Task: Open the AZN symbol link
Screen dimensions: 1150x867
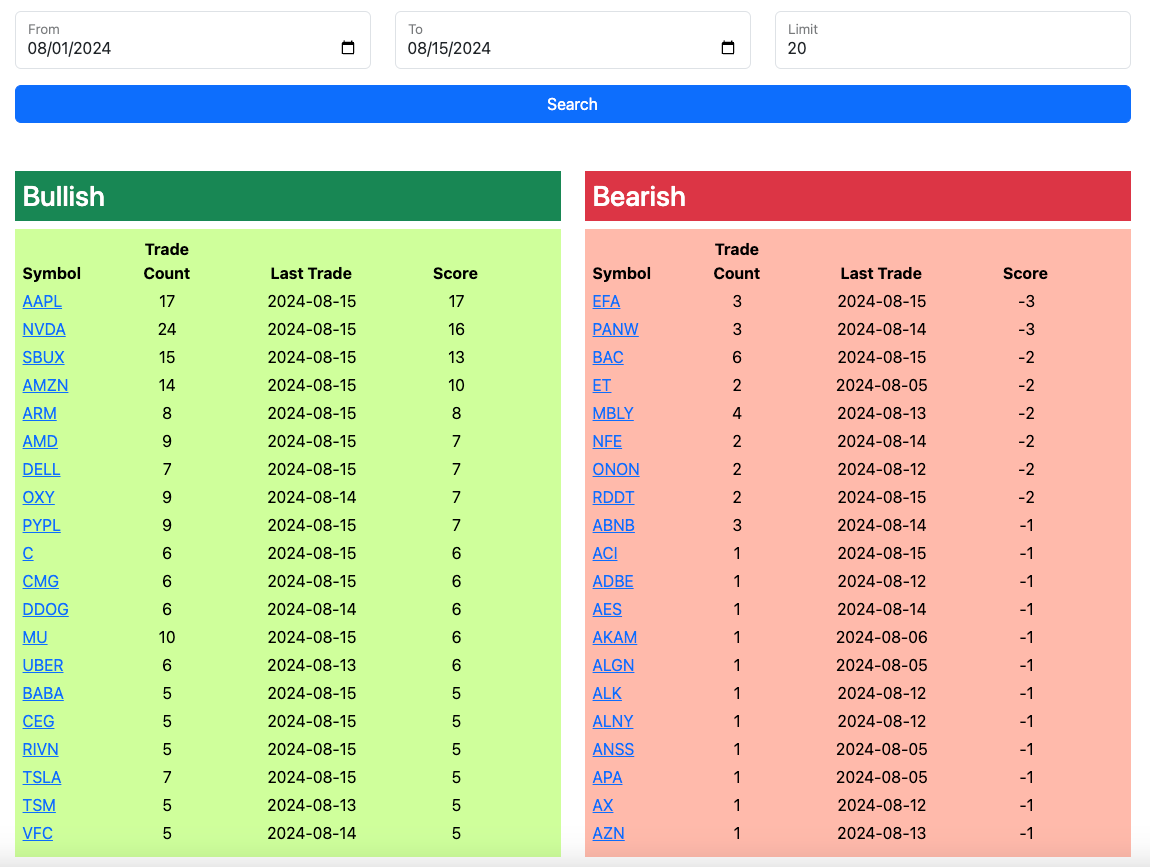Action: [609, 833]
